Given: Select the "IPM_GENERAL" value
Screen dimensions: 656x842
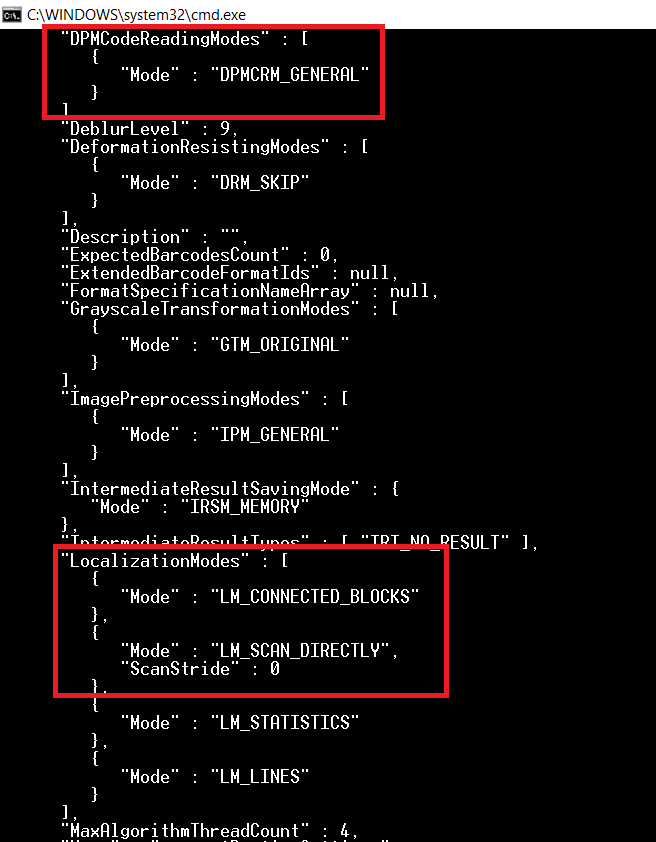Looking at the screenshot, I should click(275, 434).
